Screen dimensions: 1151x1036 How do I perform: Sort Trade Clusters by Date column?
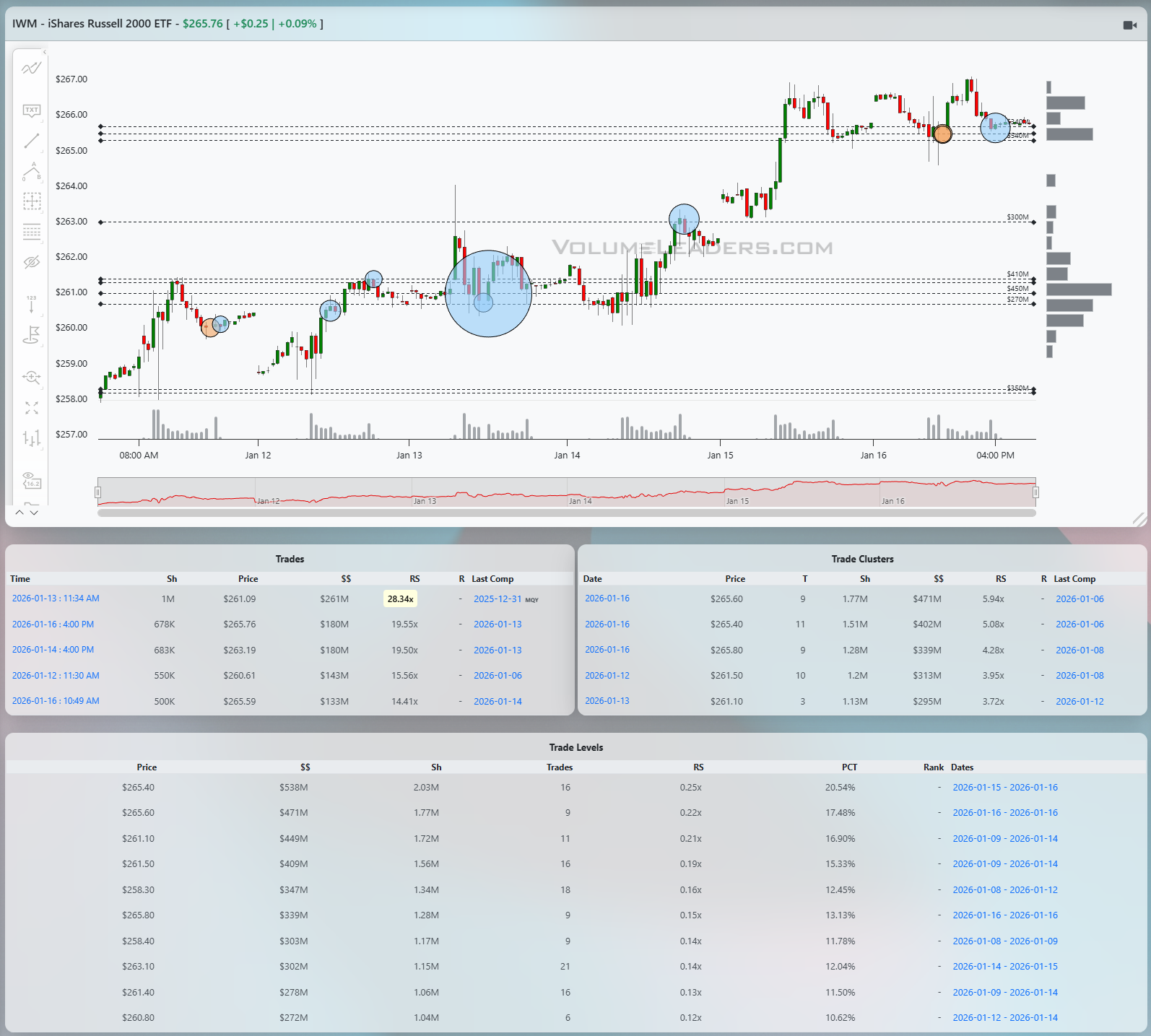click(x=592, y=579)
